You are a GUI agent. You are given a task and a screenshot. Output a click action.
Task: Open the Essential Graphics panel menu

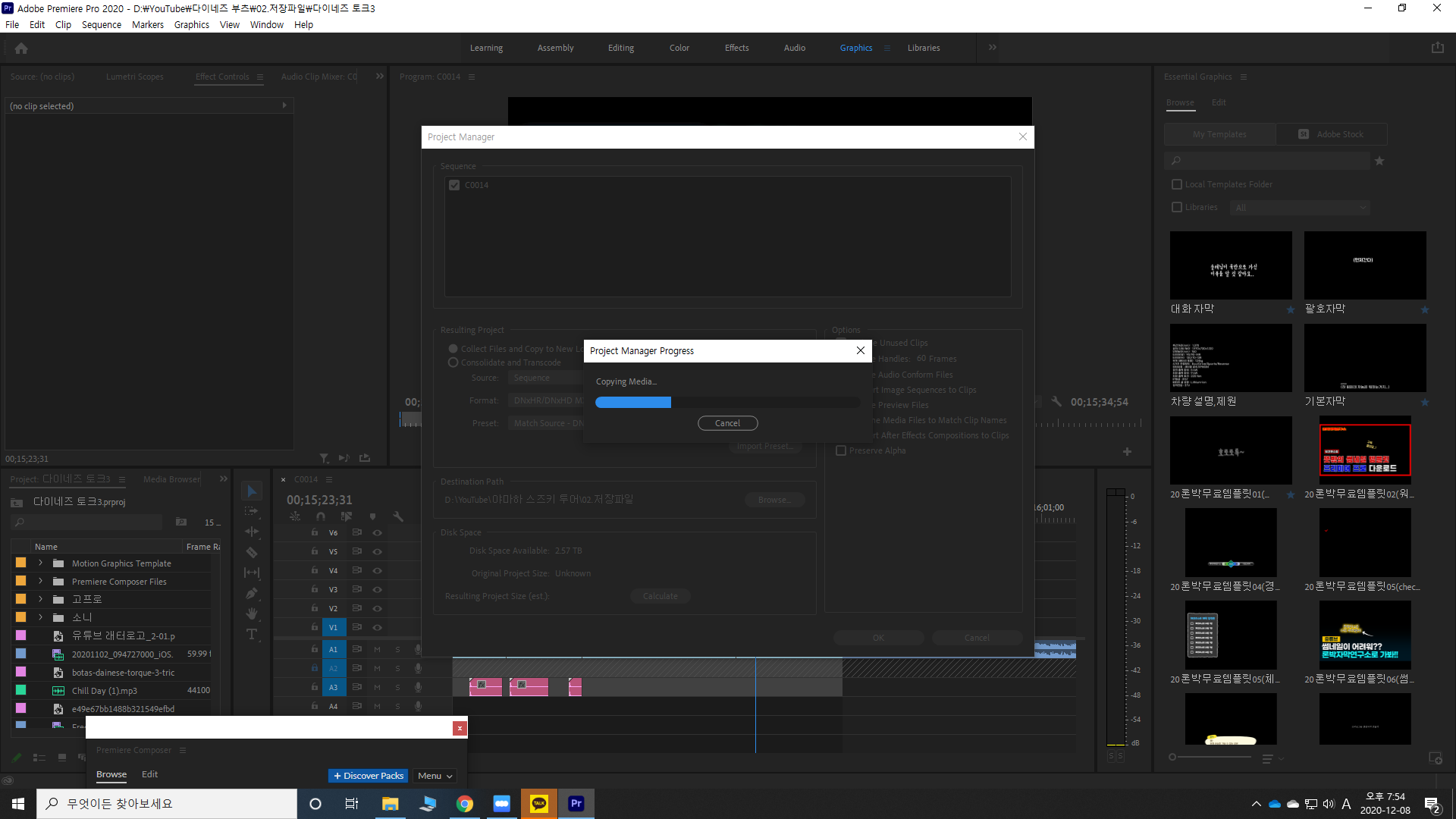tap(1244, 77)
